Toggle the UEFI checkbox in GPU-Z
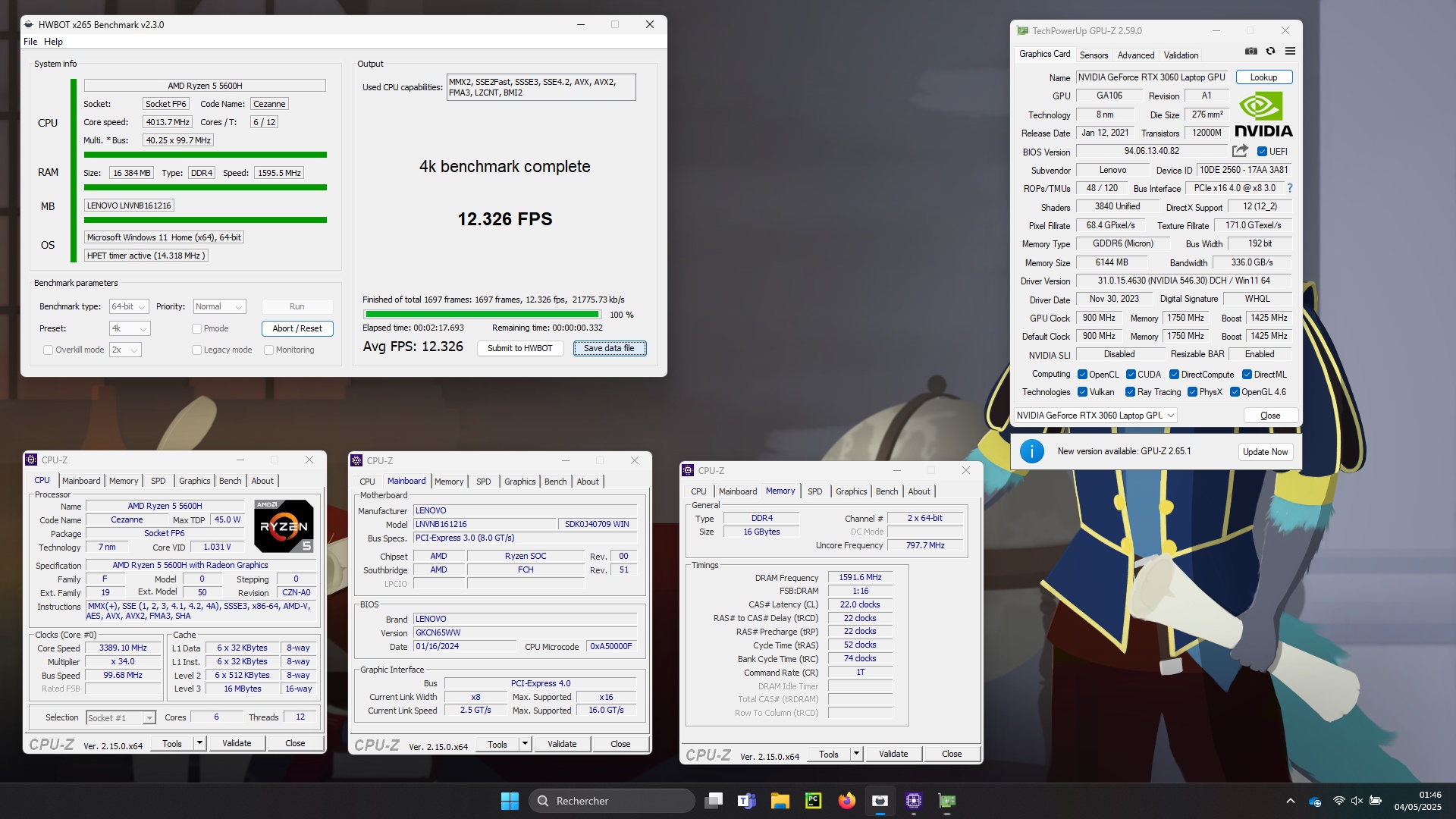The height and width of the screenshot is (819, 1456). tap(1262, 152)
